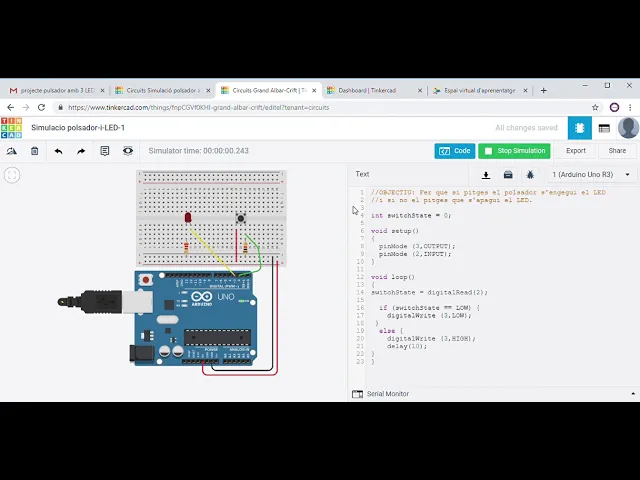The height and width of the screenshot is (480, 640).
Task: Click line 'switchState = digitalRead(2);'
Action: (429, 292)
